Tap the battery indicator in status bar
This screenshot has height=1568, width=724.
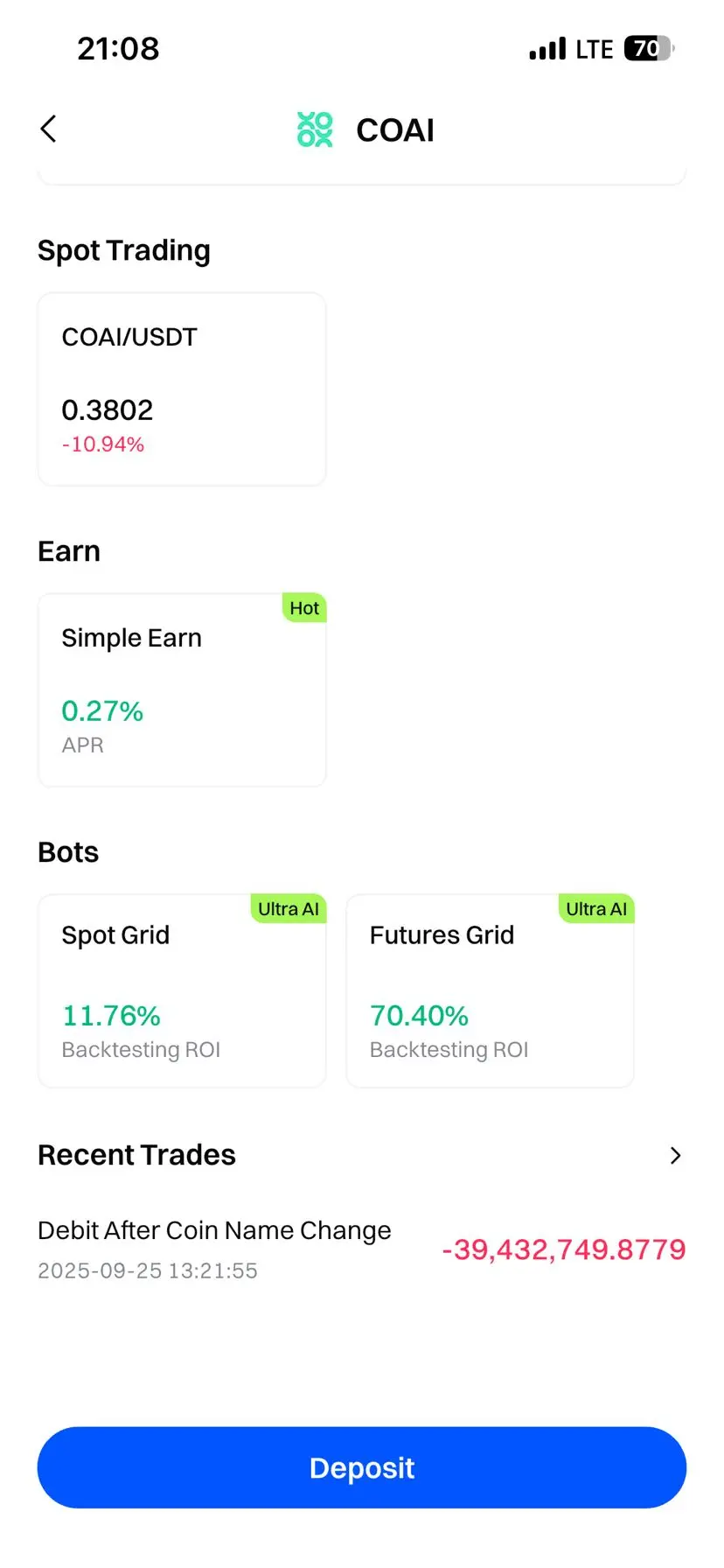[648, 48]
